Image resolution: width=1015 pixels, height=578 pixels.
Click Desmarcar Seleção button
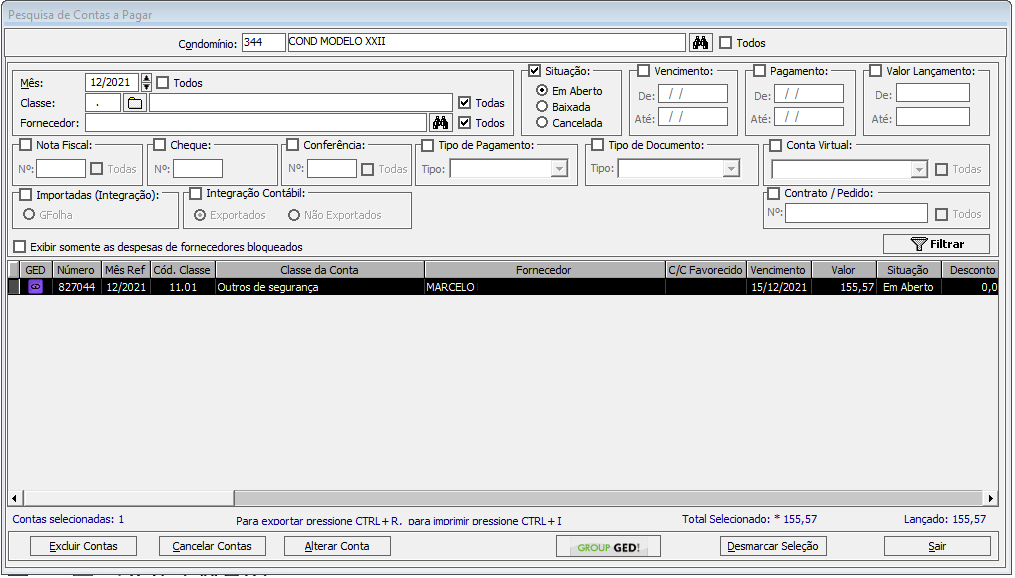(773, 546)
